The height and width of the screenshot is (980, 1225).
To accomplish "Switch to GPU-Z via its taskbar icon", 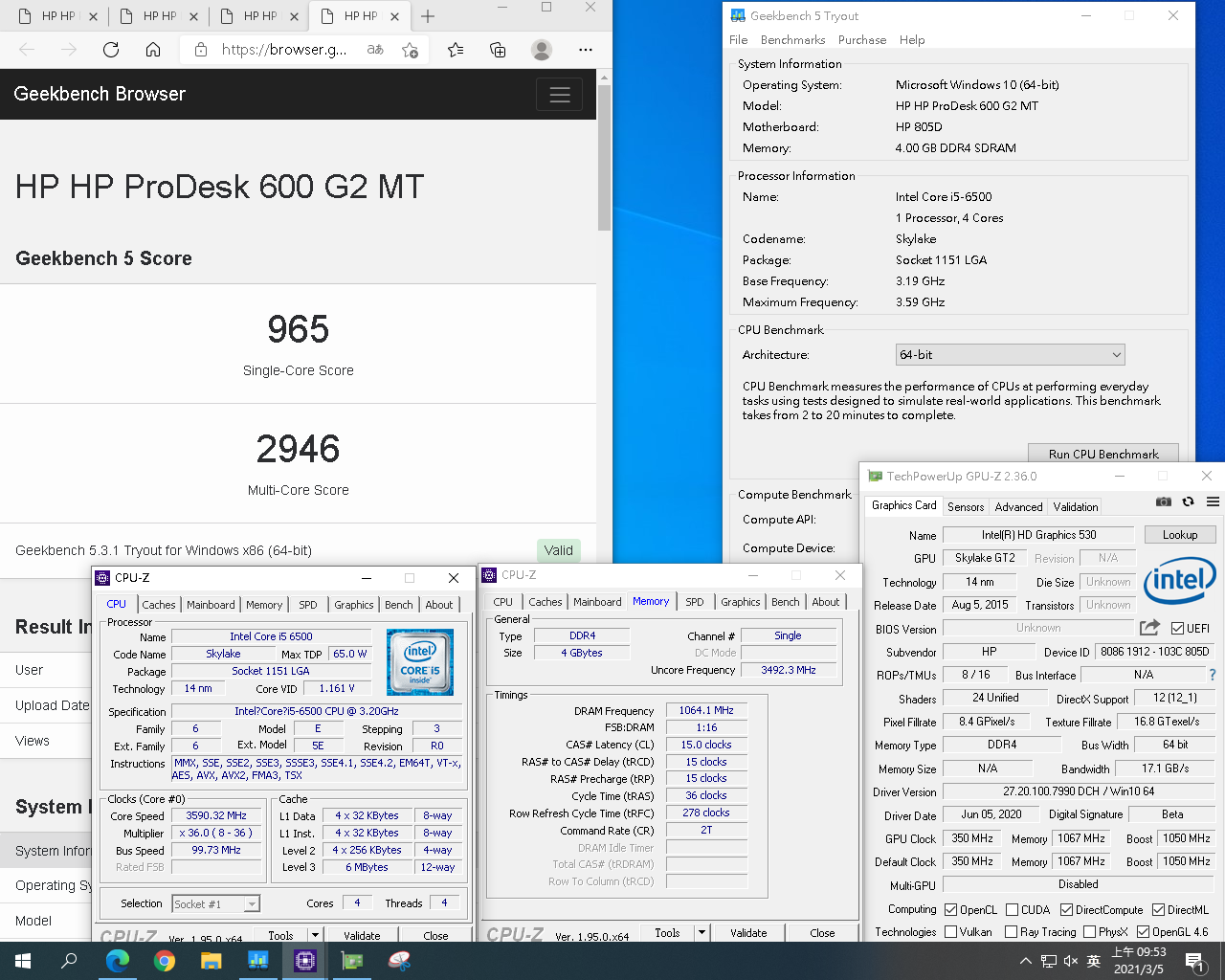I will coord(352,961).
